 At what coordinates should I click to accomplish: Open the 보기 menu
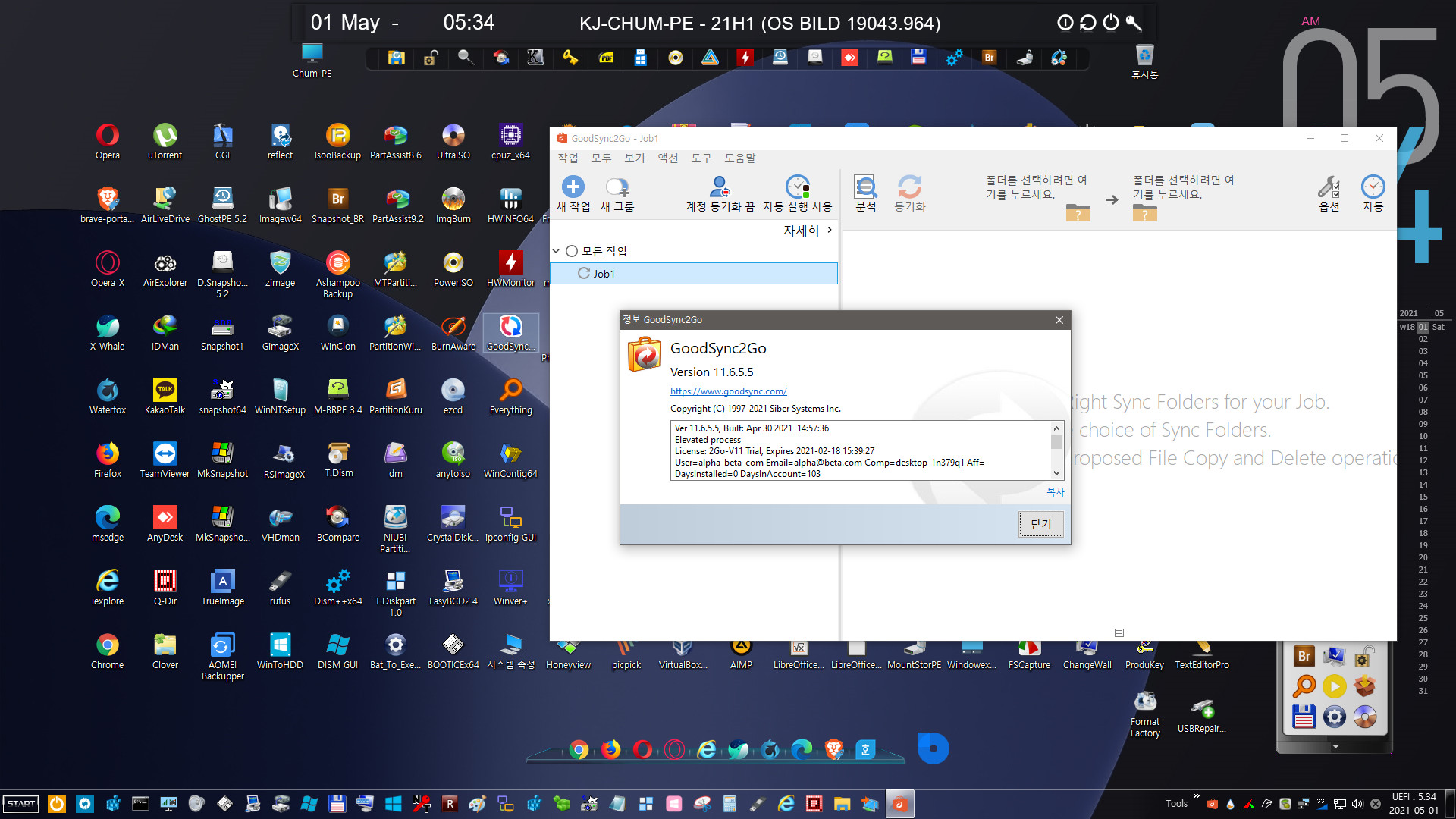coord(635,158)
